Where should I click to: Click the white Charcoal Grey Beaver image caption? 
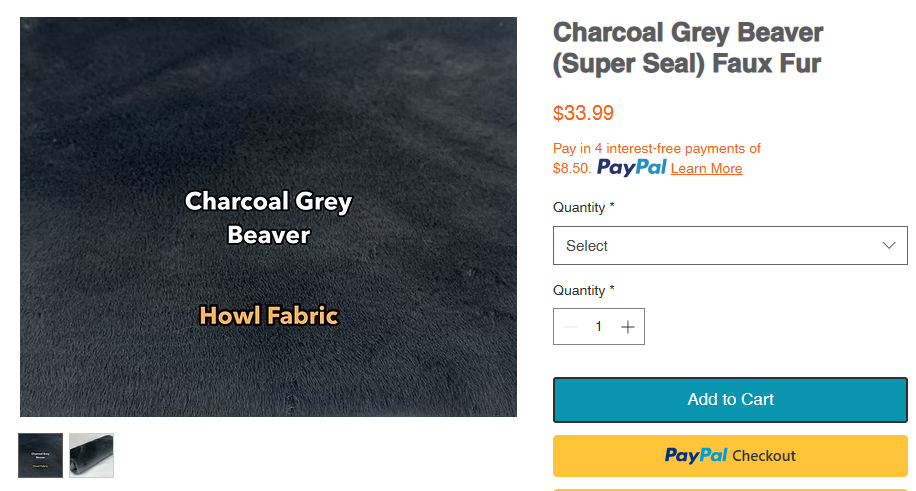point(269,217)
